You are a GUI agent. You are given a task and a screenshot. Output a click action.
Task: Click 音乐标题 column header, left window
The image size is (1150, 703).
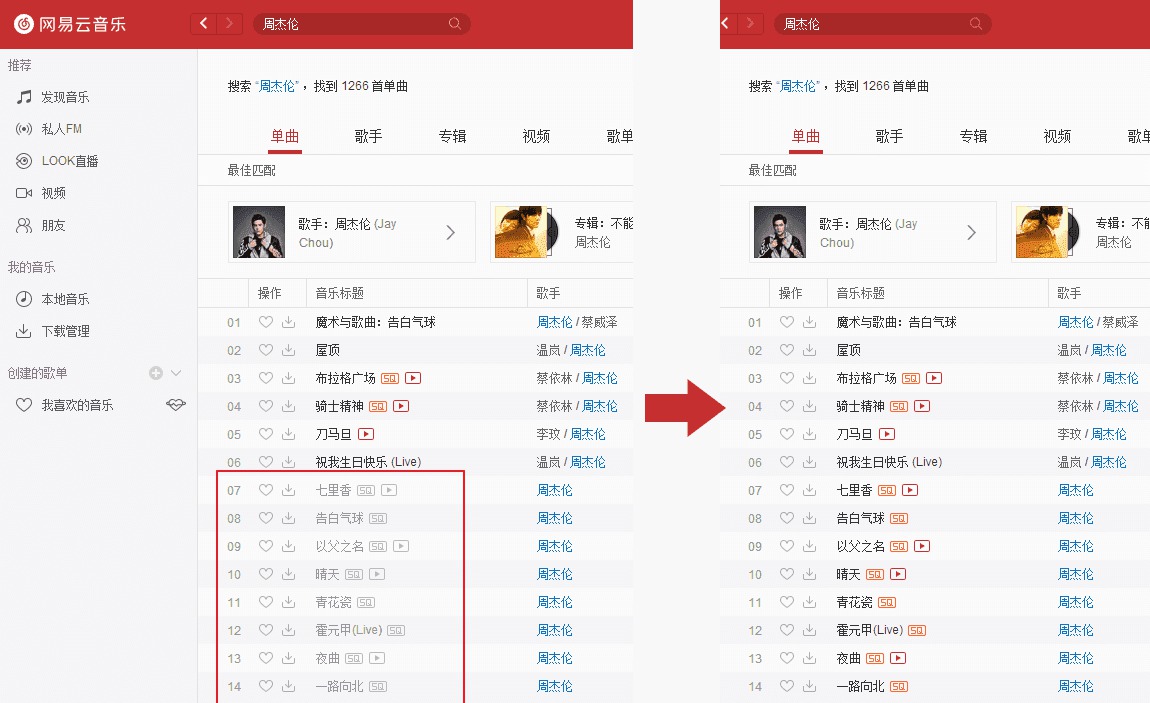click(340, 293)
